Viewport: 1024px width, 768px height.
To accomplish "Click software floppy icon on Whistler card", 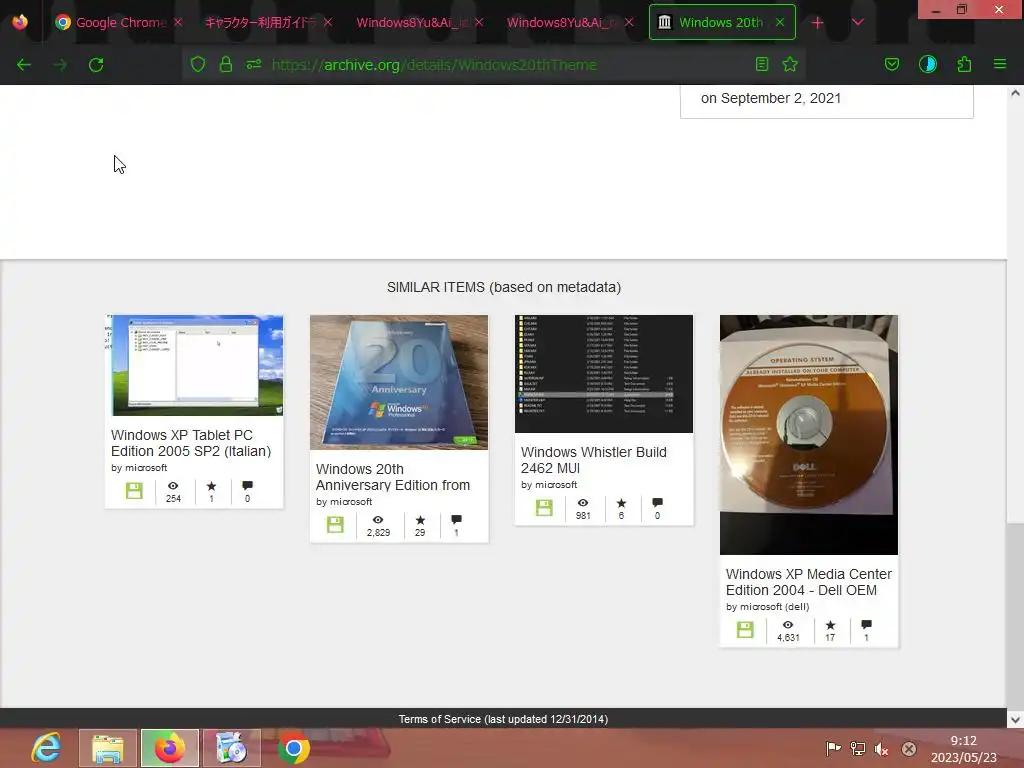I will 544,508.
